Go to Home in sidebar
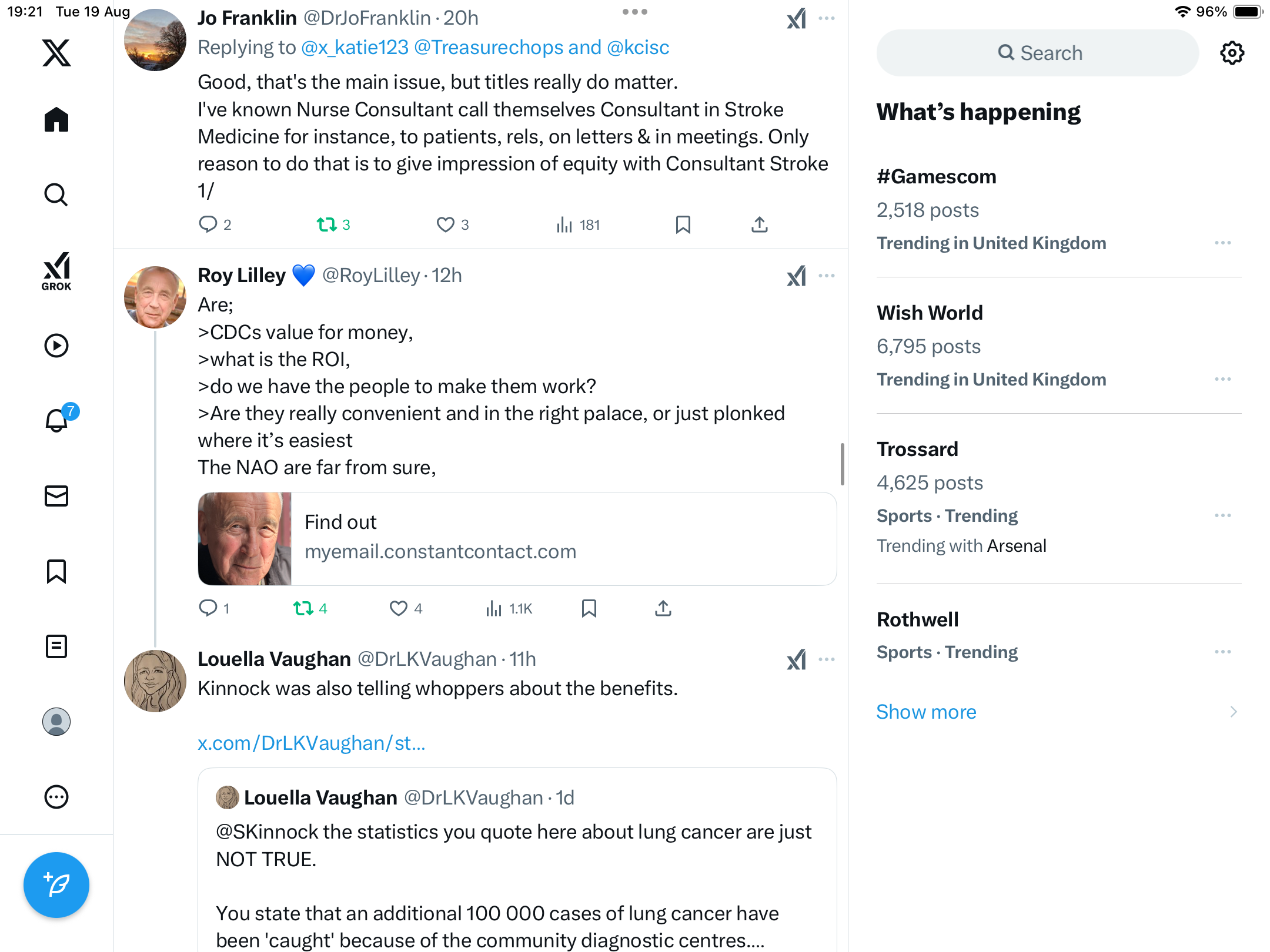Viewport: 1270px width, 952px height. 56,120
